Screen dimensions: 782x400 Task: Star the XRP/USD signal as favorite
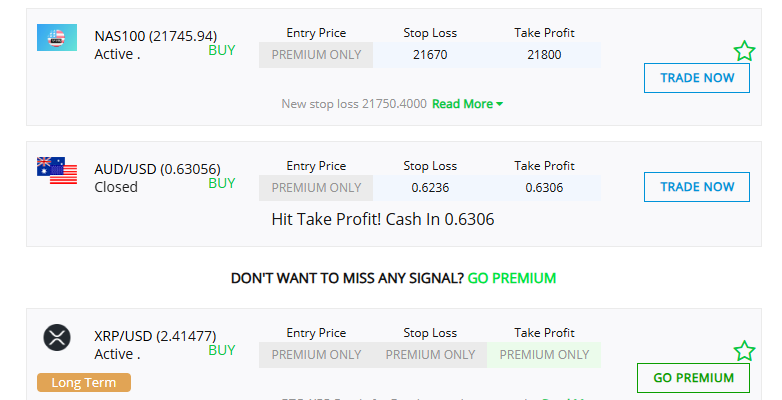[x=744, y=351]
